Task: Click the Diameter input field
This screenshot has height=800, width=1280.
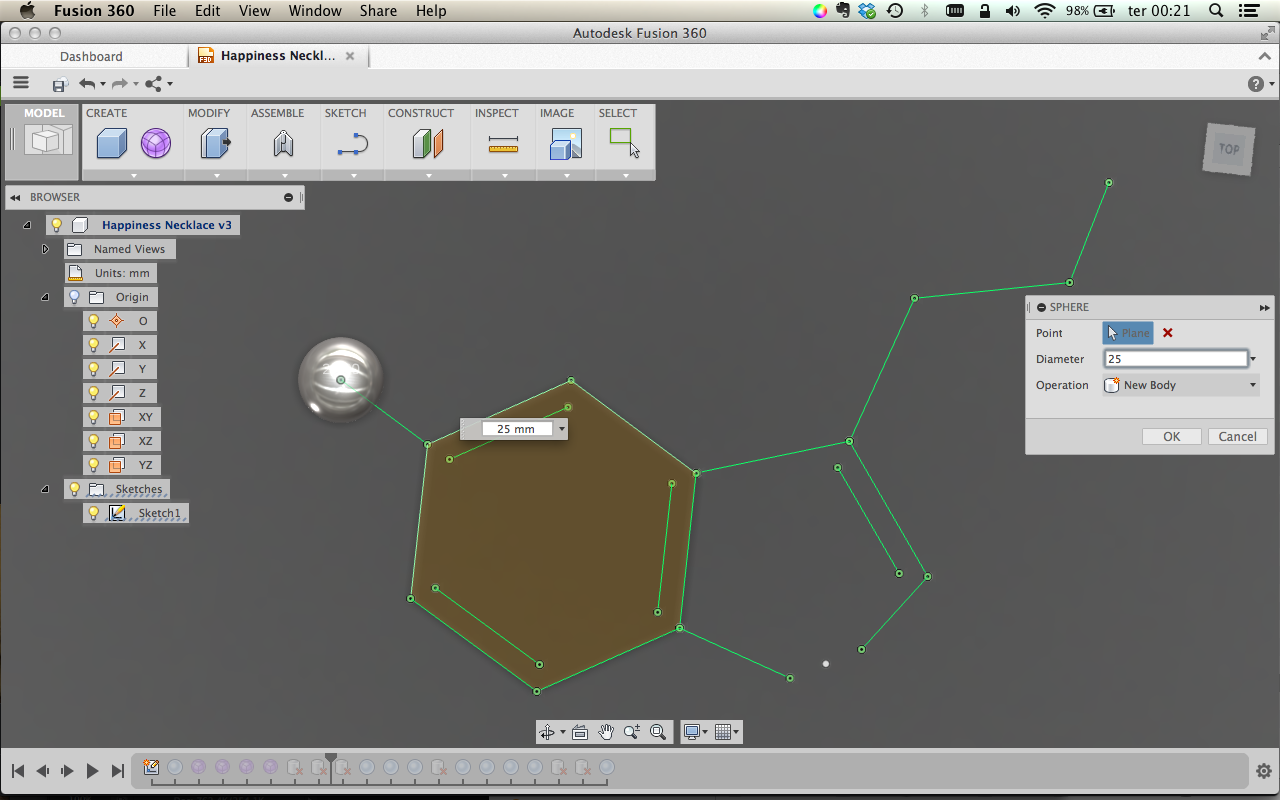Action: (x=1176, y=359)
